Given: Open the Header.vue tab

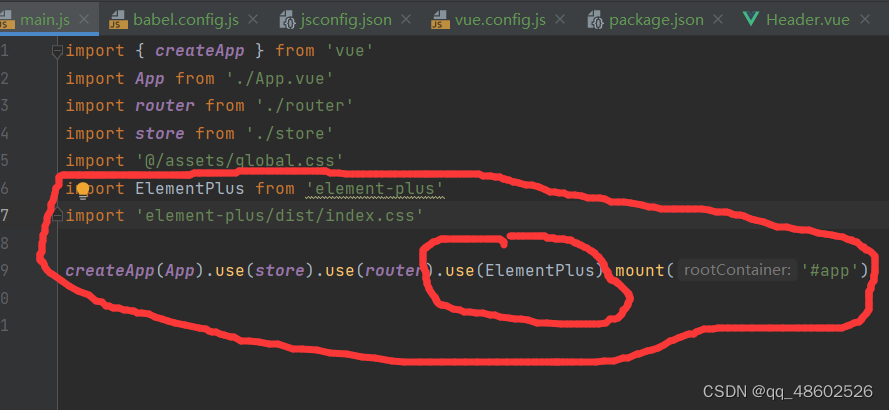Looking at the screenshot, I should coord(808,20).
